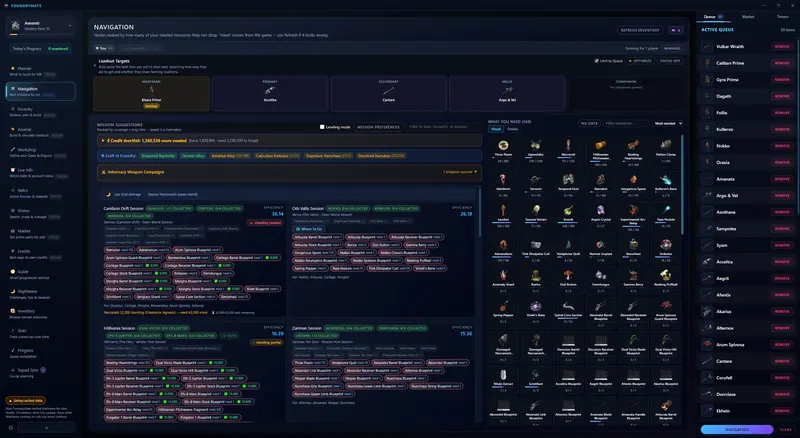
Task: Open the Foundry section in the sidebar
Action: click(x=40, y=111)
